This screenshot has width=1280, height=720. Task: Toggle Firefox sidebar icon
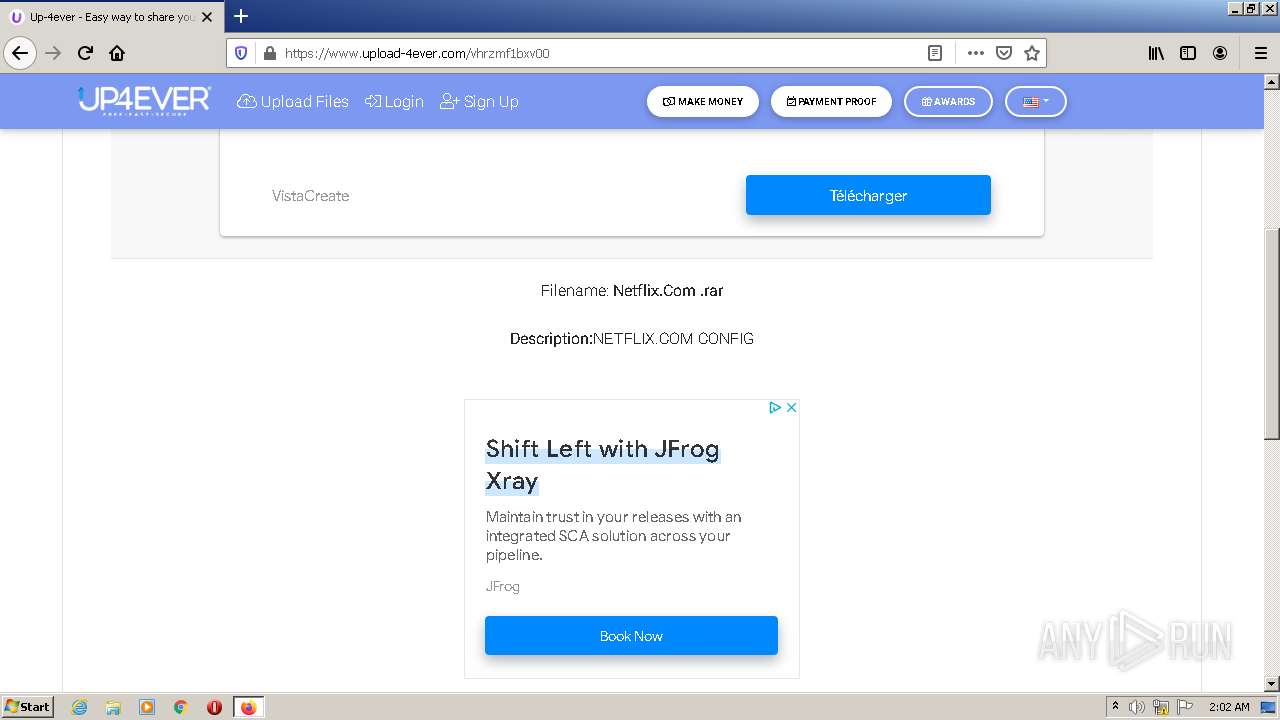[1188, 53]
